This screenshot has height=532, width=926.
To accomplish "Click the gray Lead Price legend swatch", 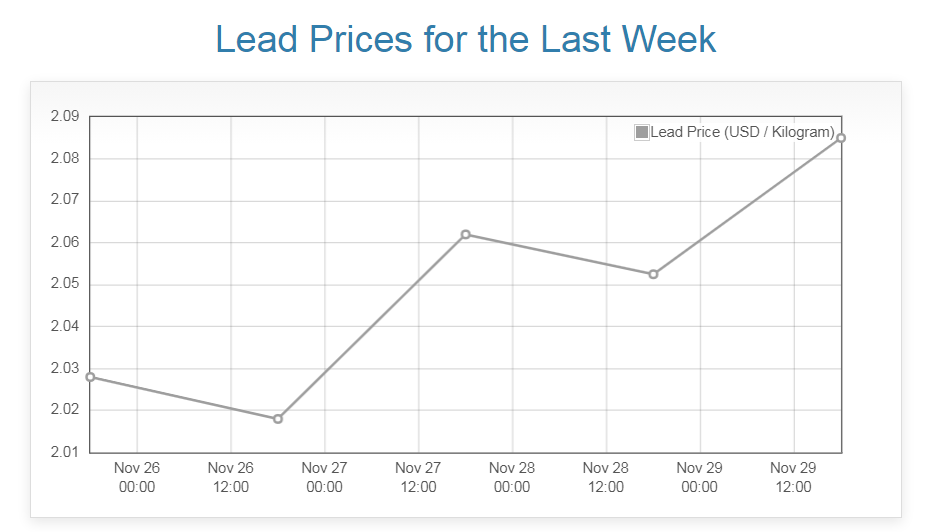I will point(642,132).
